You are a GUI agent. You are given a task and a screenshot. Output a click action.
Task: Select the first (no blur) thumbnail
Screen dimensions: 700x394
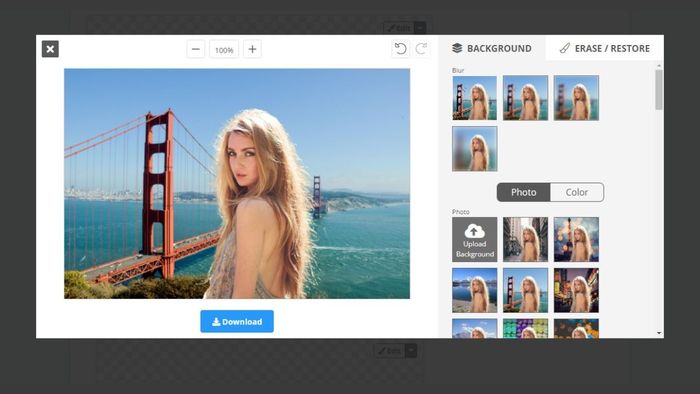click(x=475, y=98)
